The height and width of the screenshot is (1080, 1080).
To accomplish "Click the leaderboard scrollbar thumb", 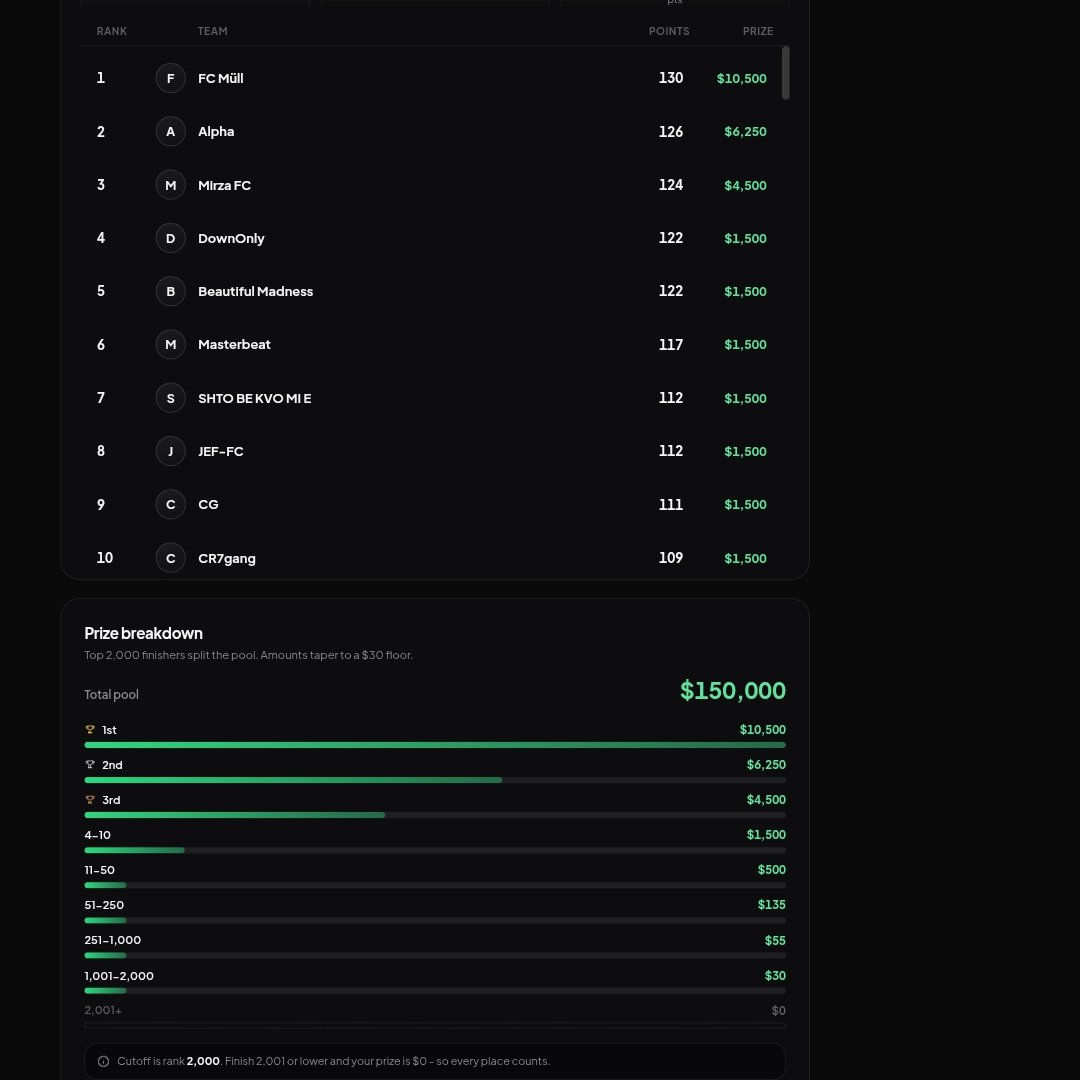I will 786,72.
